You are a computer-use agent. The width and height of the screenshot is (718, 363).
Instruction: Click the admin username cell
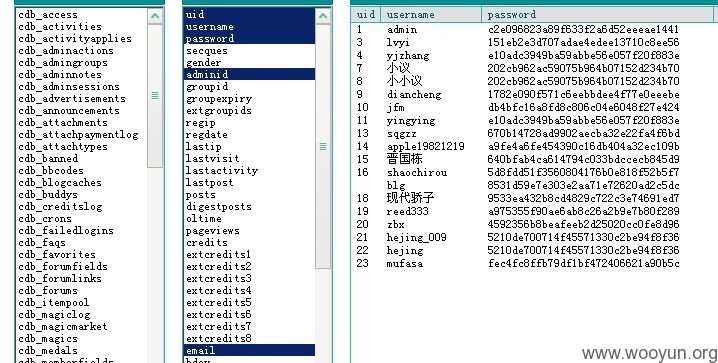click(x=402, y=30)
